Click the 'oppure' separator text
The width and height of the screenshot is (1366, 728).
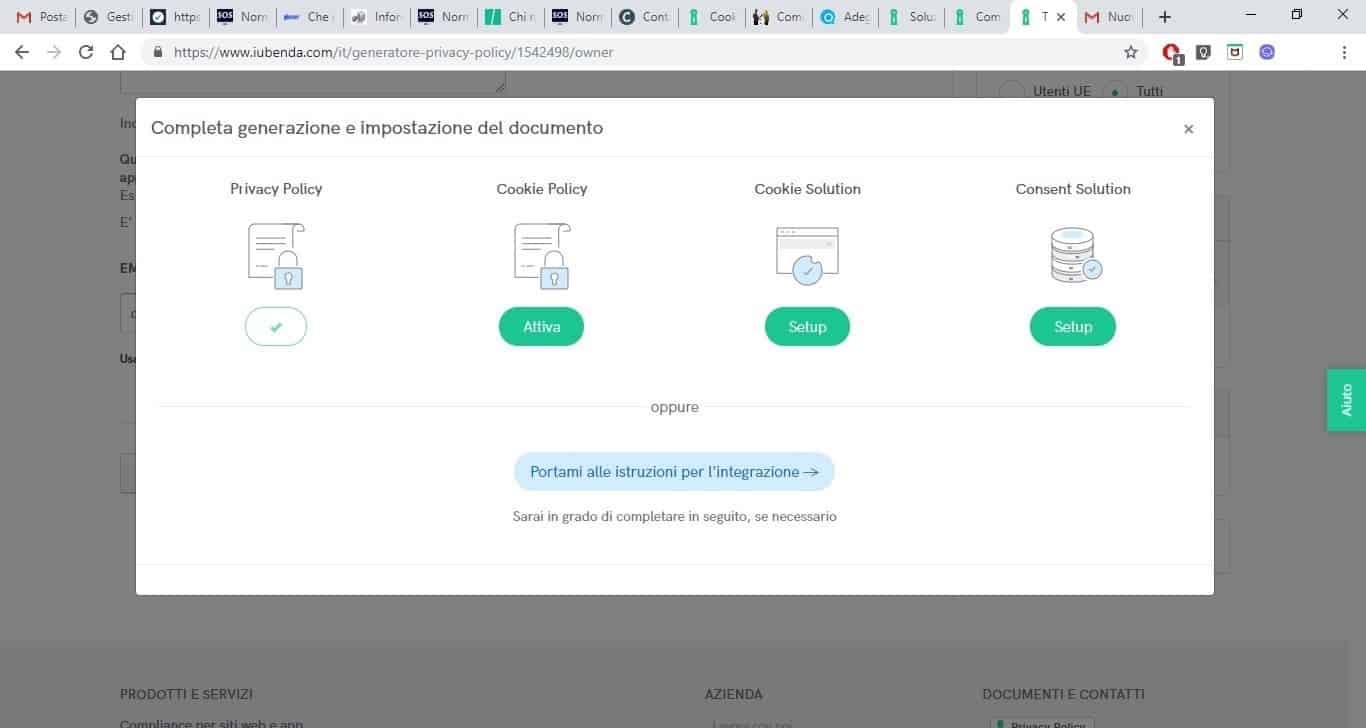[674, 408]
